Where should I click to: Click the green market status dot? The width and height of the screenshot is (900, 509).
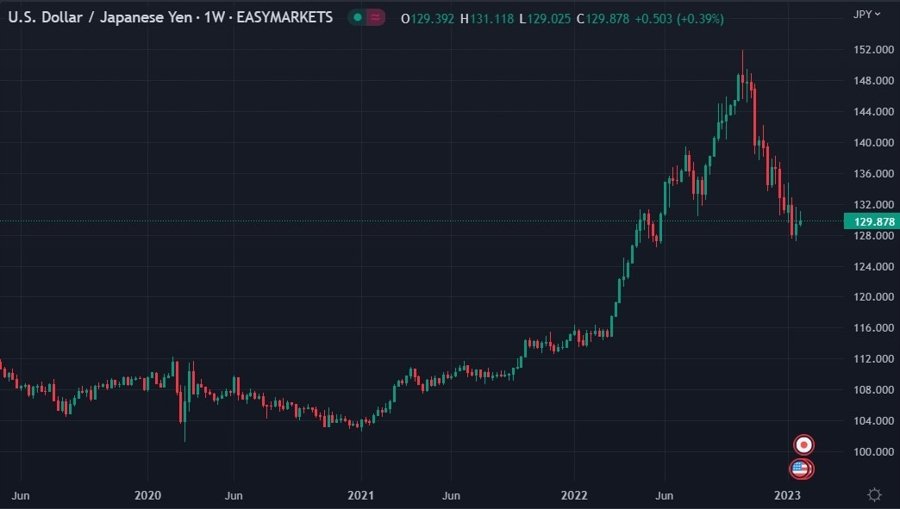357,18
